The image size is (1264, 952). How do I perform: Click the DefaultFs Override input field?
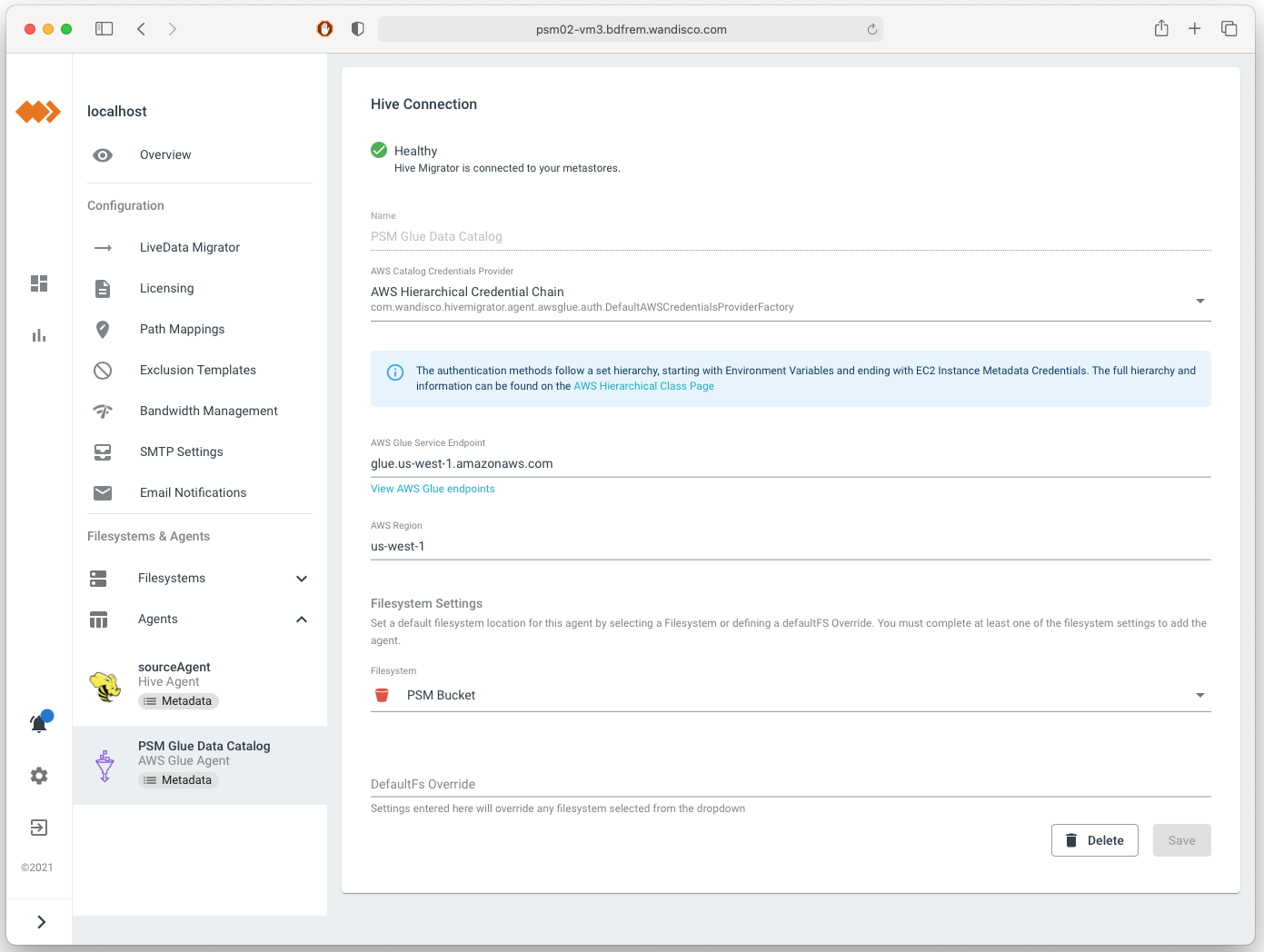[x=791, y=784]
